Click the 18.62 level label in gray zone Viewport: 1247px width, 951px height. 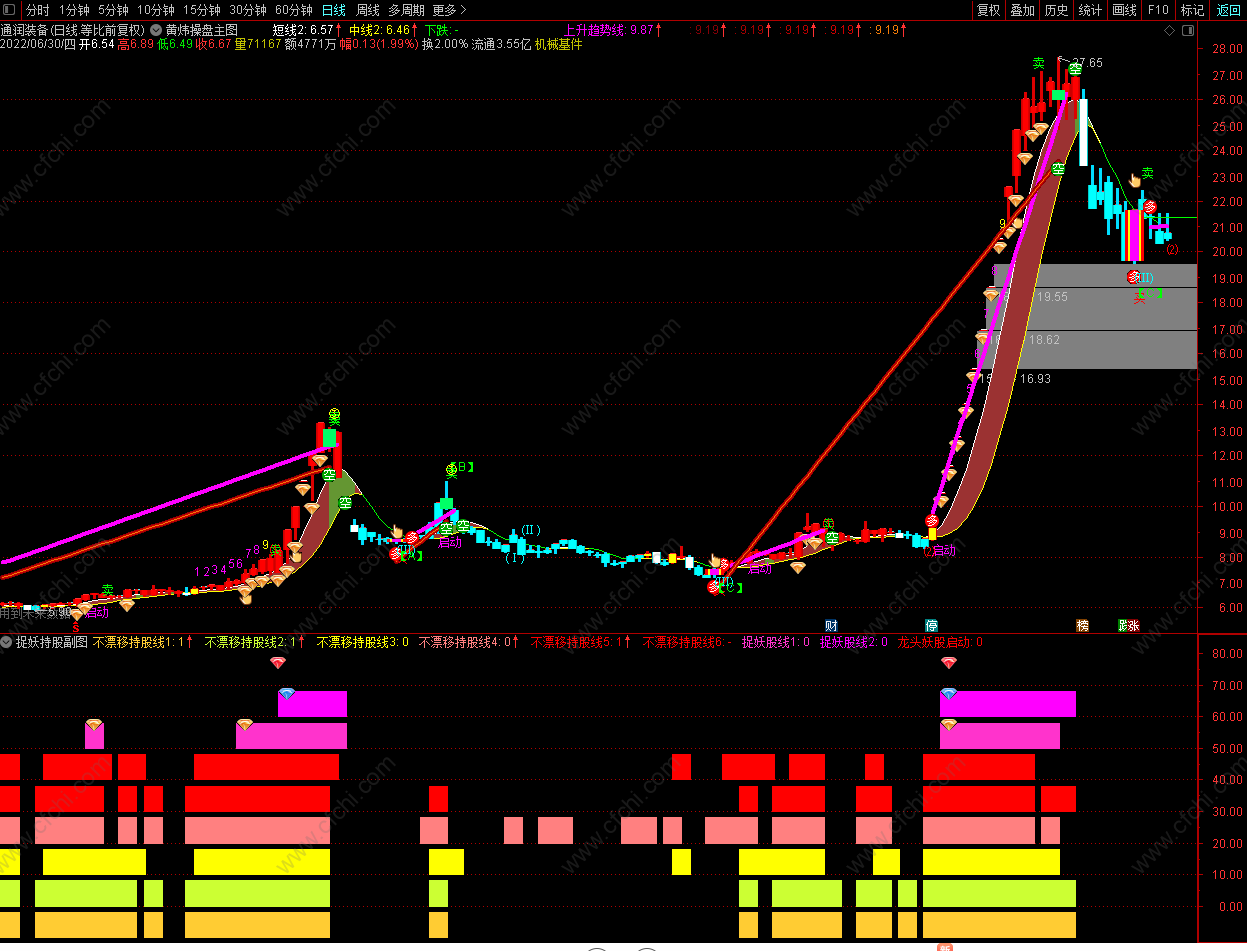[x=1044, y=340]
